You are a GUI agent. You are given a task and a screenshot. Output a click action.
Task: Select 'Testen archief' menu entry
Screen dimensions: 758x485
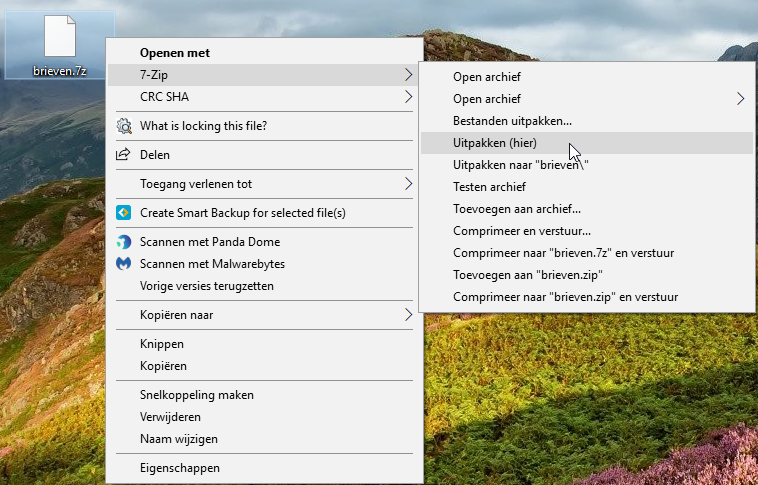pos(489,187)
